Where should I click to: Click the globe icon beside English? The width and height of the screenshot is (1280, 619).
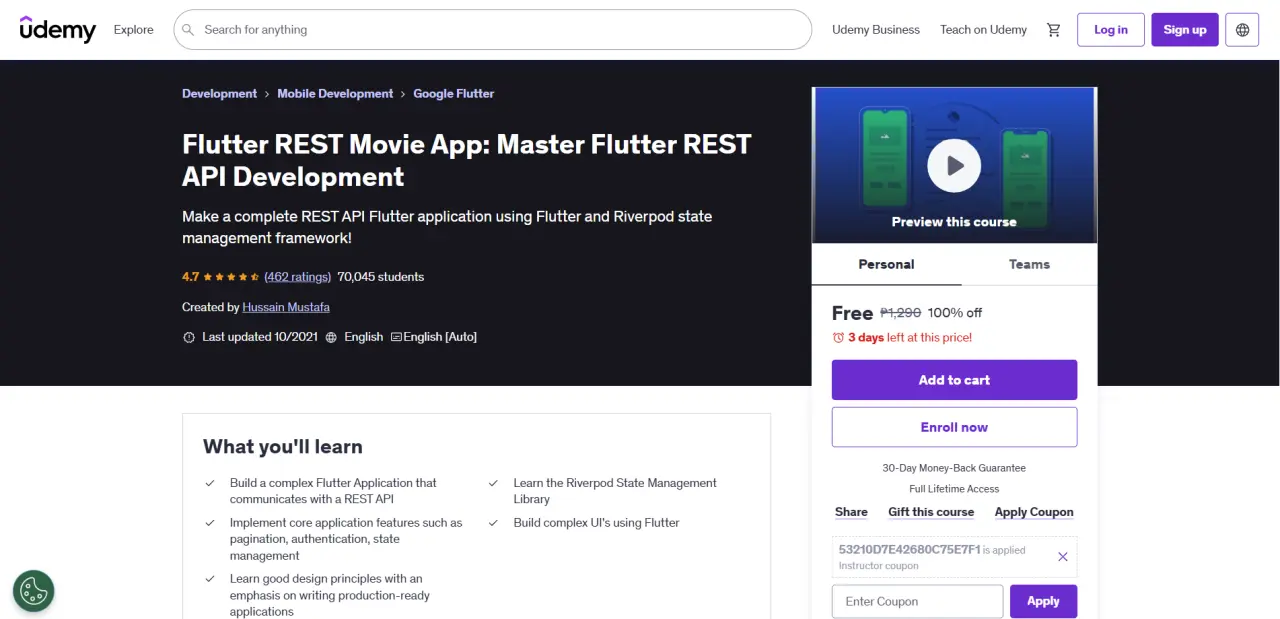331,337
